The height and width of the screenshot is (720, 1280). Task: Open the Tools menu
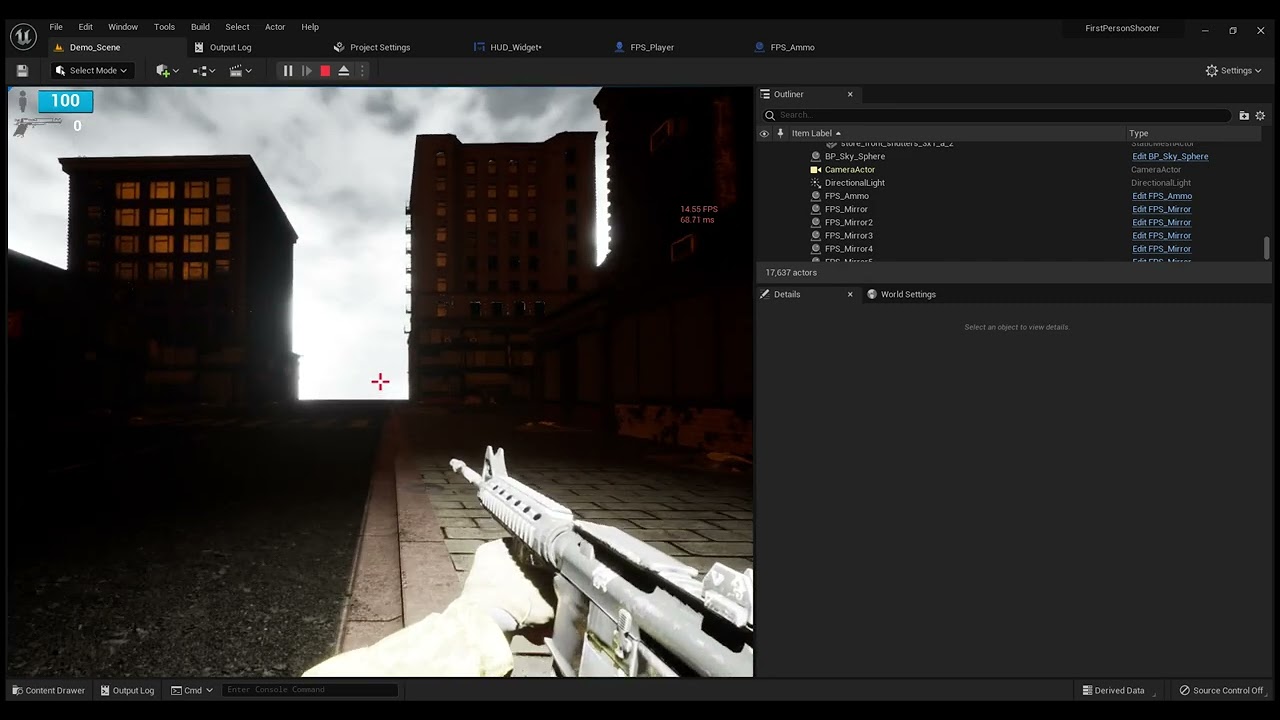coord(164,27)
